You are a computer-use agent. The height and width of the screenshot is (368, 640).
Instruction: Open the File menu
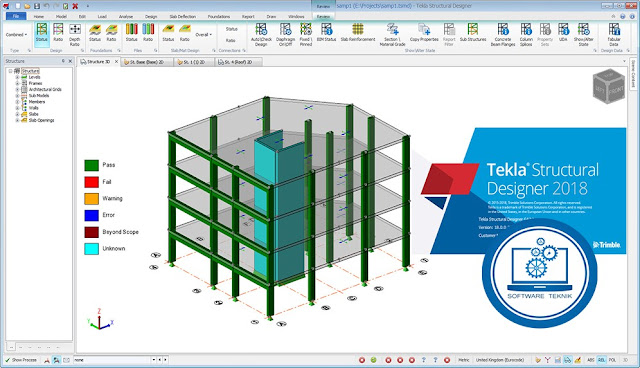pos(16,16)
